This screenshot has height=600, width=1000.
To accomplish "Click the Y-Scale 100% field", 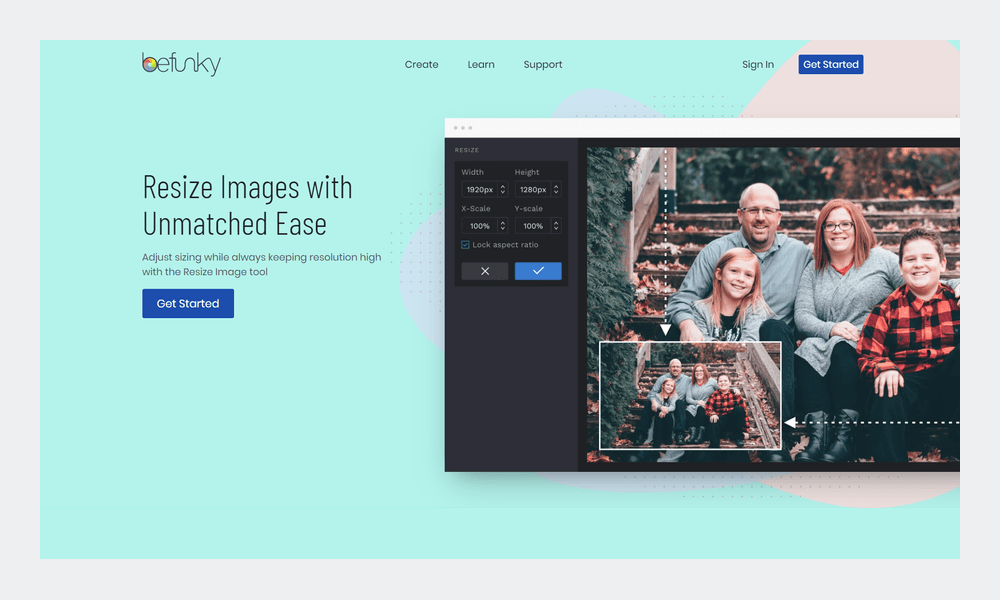I will pos(533,226).
